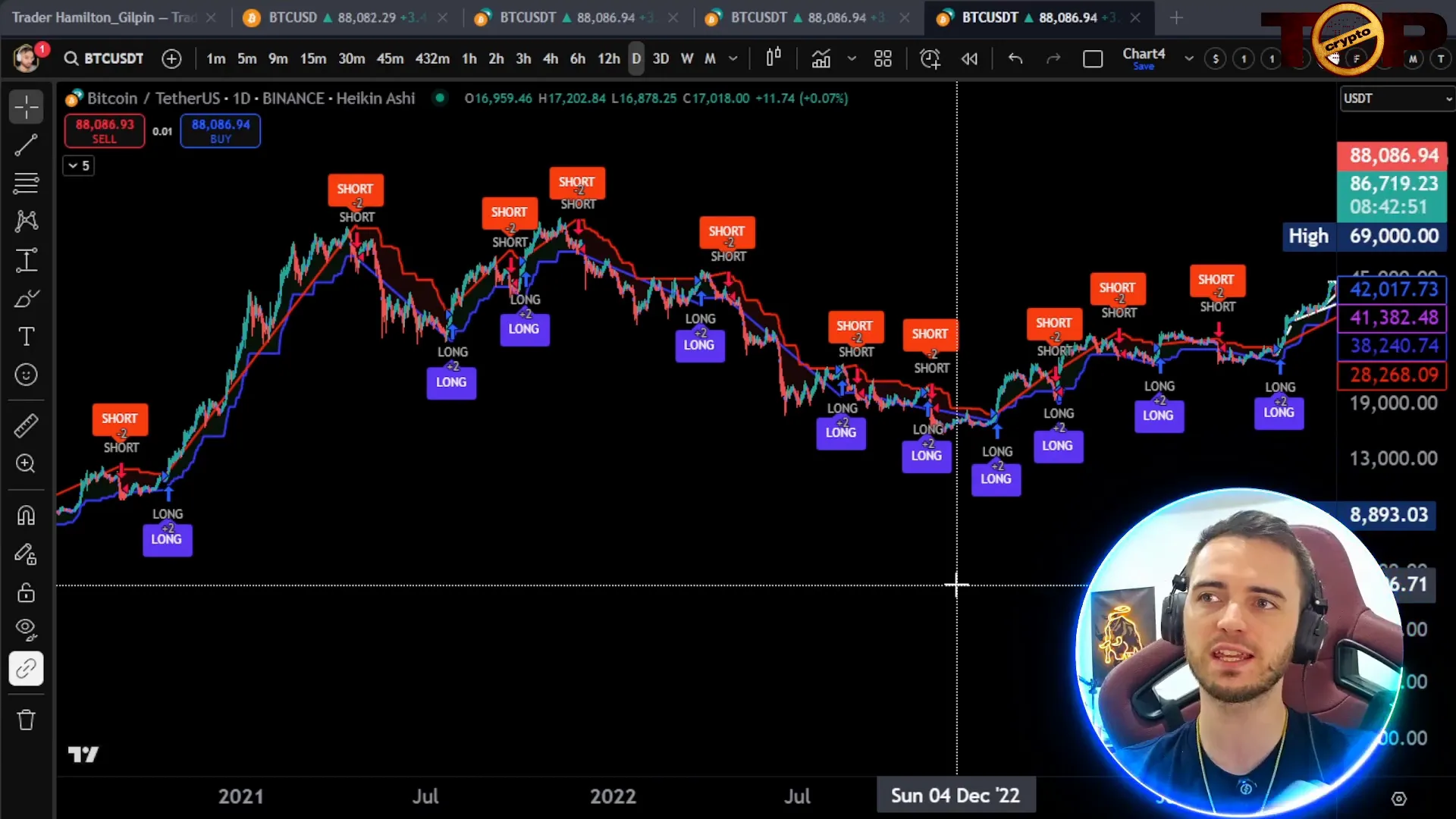Image resolution: width=1456 pixels, height=819 pixels.
Task: Select the trend line drawing tool
Action: point(26,145)
